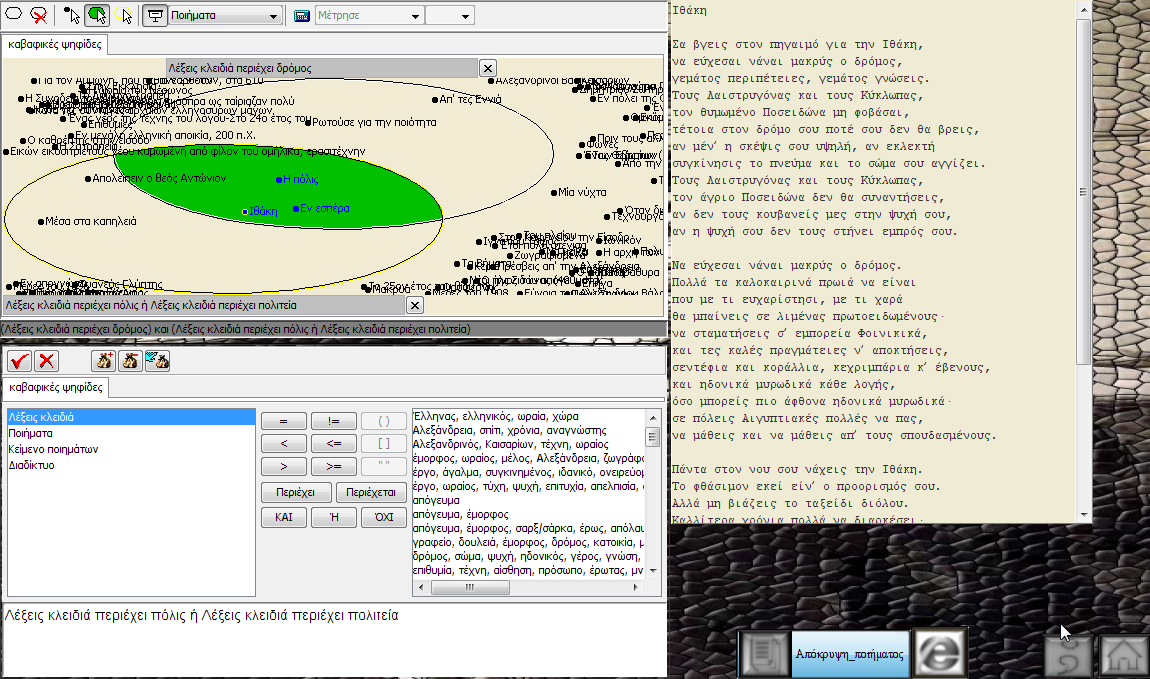Choose the point selection pointer tool

71,15
